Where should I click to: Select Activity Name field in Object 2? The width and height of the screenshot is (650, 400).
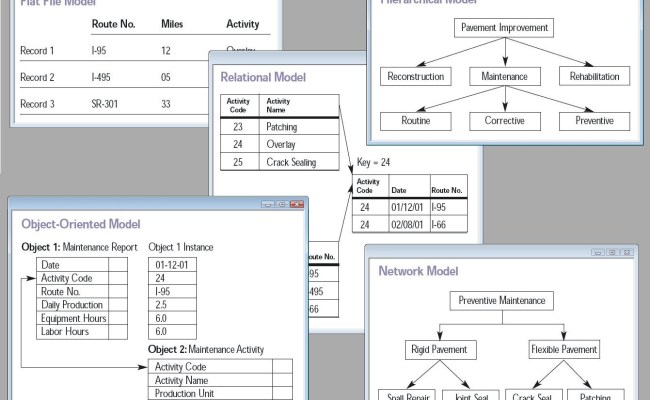[x=220, y=380]
